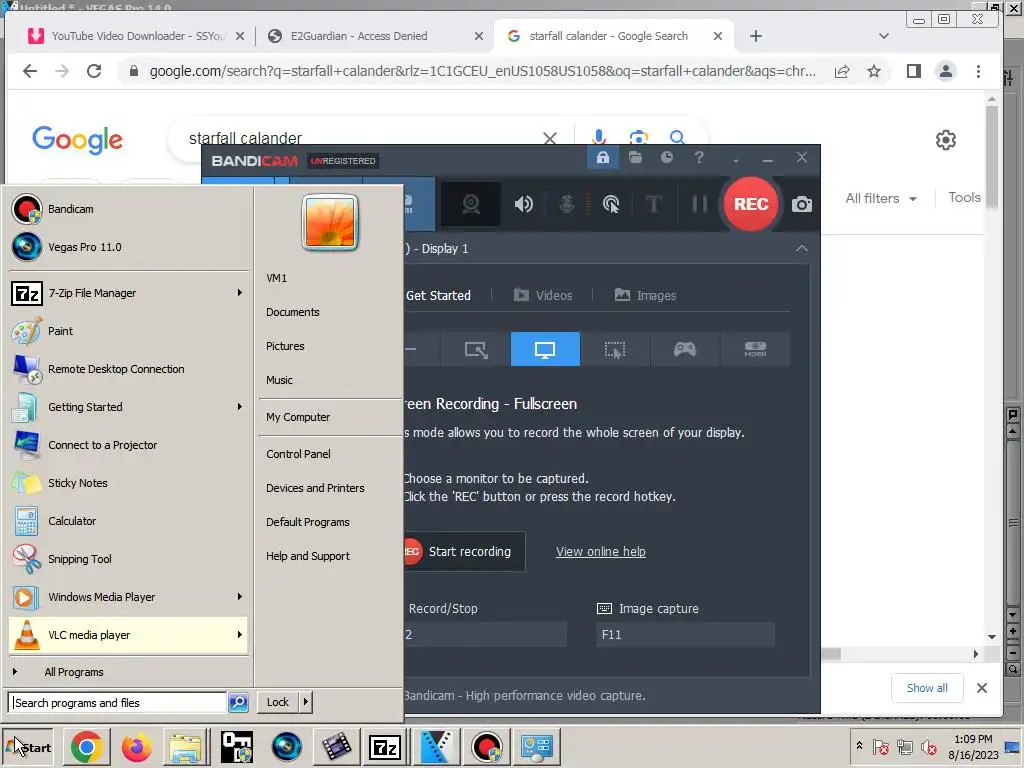This screenshot has height=768, width=1024.
Task: Start Google voice search microphone
Action: tap(598, 138)
